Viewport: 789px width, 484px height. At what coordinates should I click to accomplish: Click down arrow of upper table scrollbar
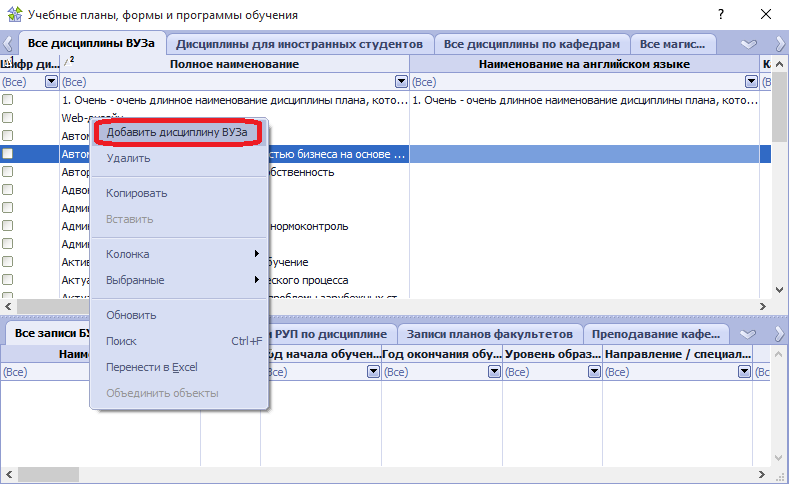[x=779, y=290]
